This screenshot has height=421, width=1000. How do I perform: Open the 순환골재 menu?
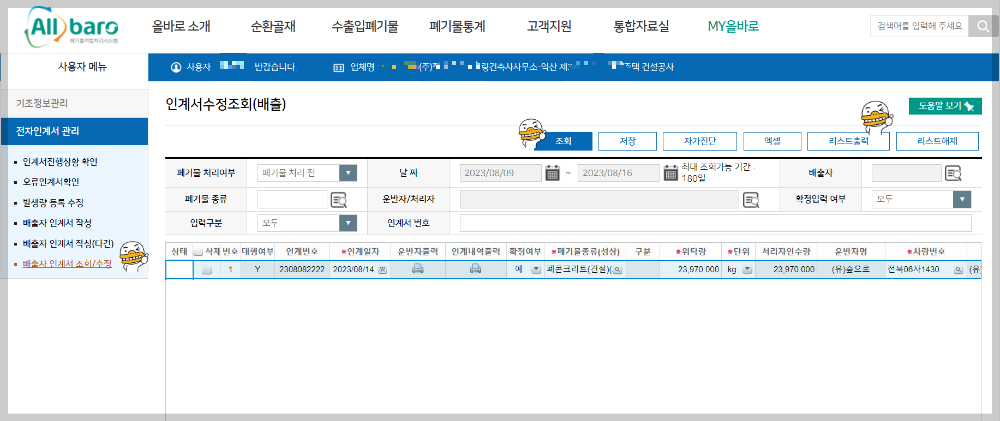pos(274,27)
